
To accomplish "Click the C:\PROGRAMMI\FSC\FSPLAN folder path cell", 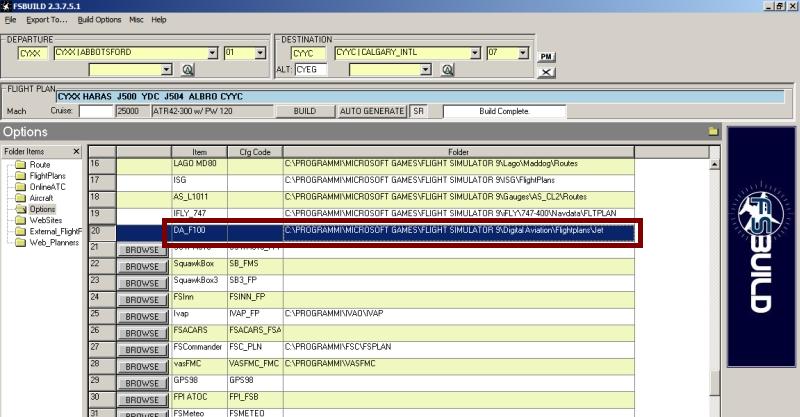I will (x=459, y=350).
